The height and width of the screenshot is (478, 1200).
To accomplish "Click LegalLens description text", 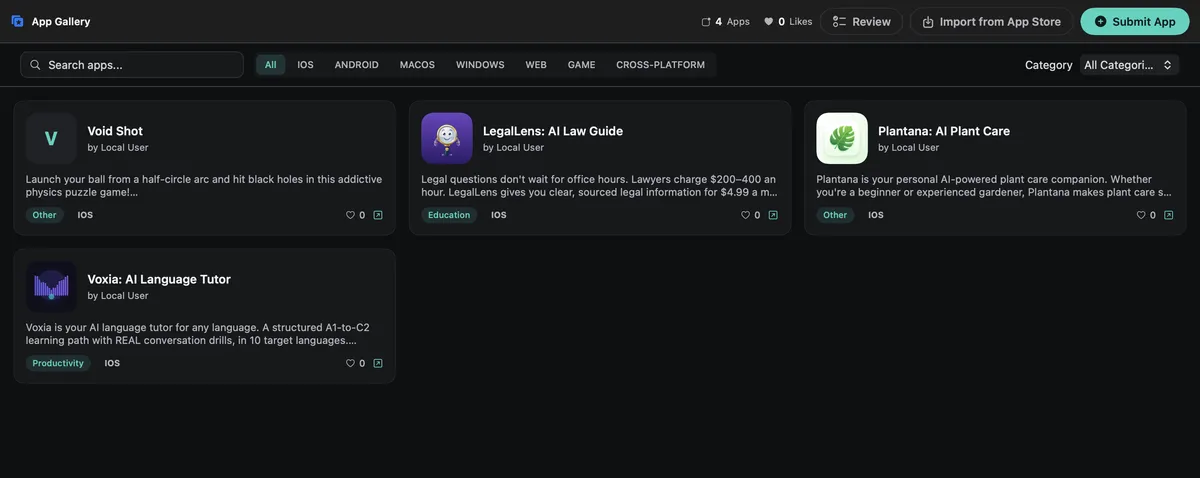I will pos(599,185).
